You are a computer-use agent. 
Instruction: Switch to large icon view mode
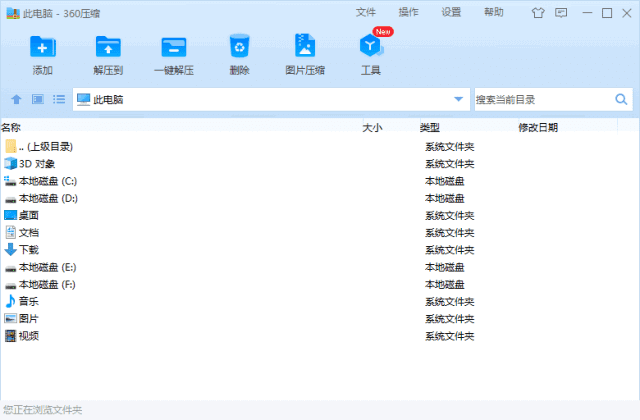pyautogui.click(x=37, y=100)
